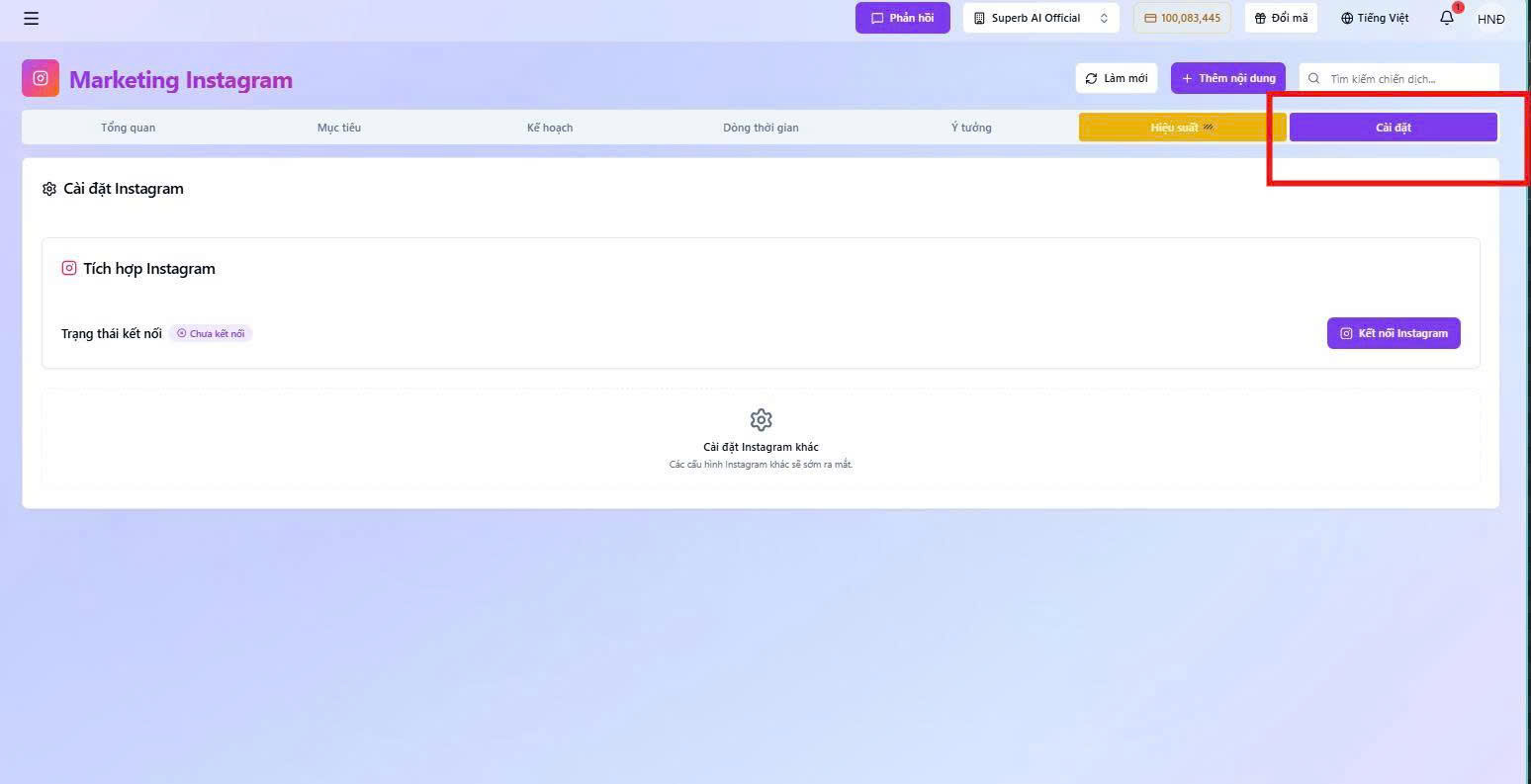
Task: Open the hamburger menu icon
Action: pyautogui.click(x=32, y=18)
